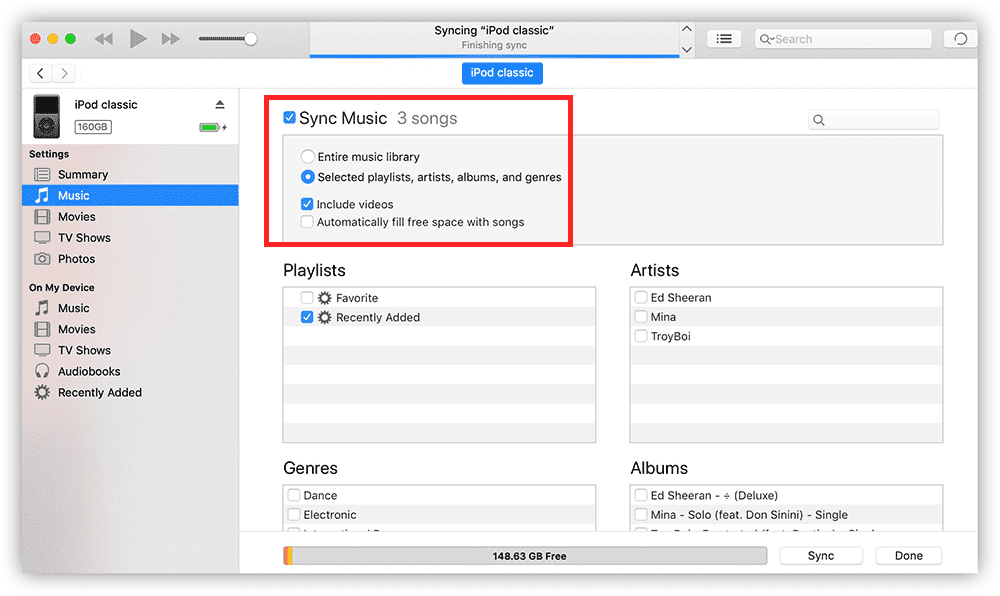Viewport: 1000px width, 596px height.
Task: Click the down arrow in status display
Action: 687,49
